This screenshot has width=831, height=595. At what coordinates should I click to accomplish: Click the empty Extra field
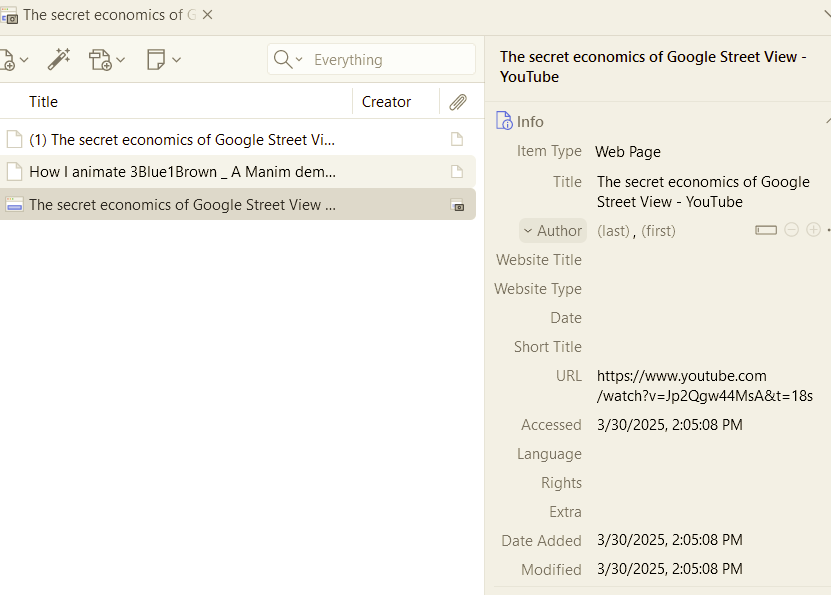(x=708, y=512)
